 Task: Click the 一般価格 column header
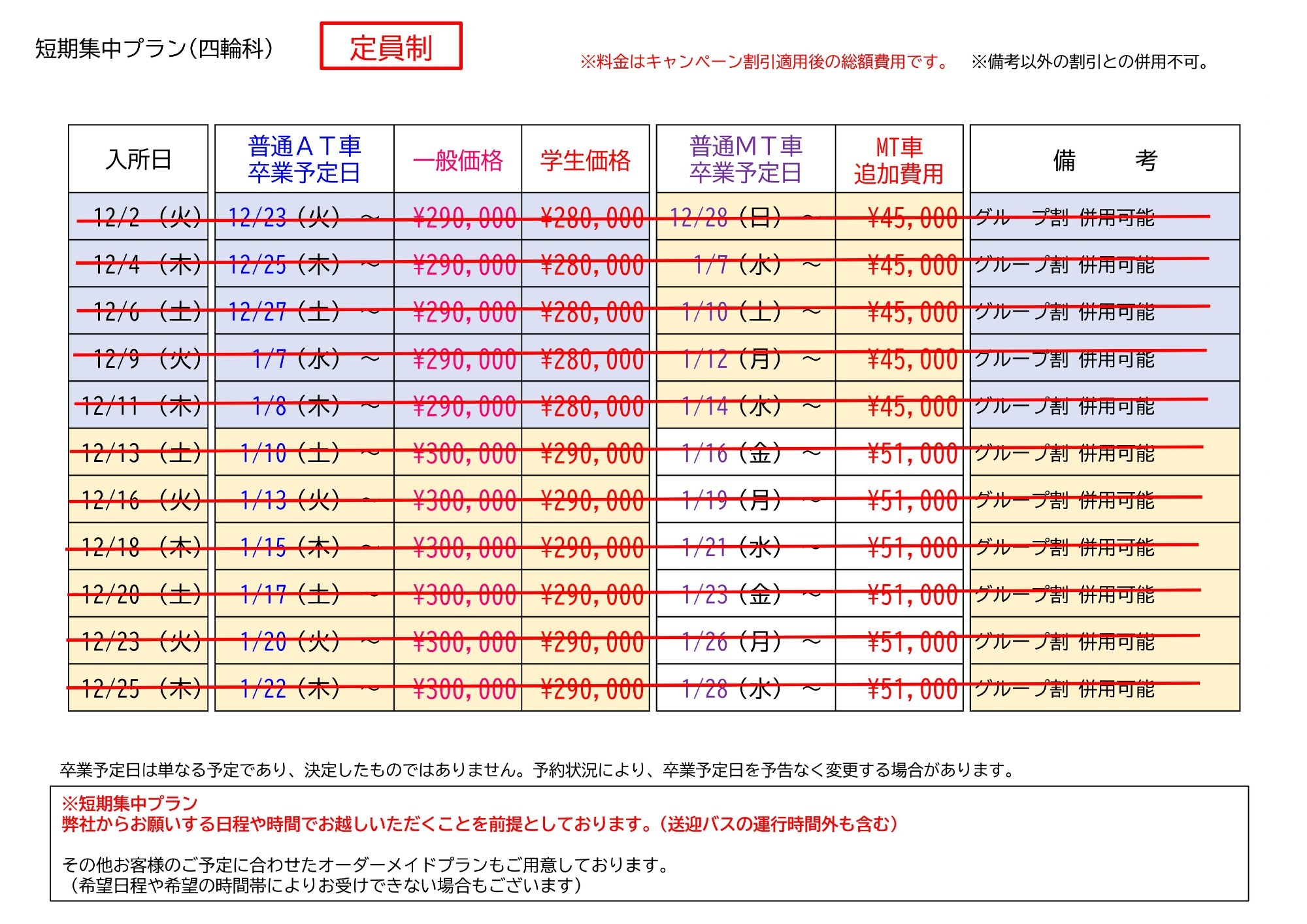(x=457, y=160)
